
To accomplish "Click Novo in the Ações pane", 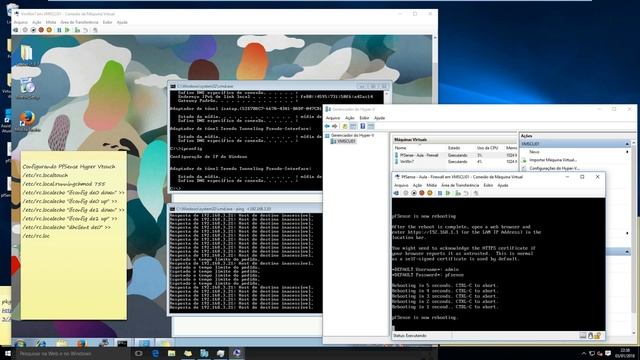I will (534, 152).
